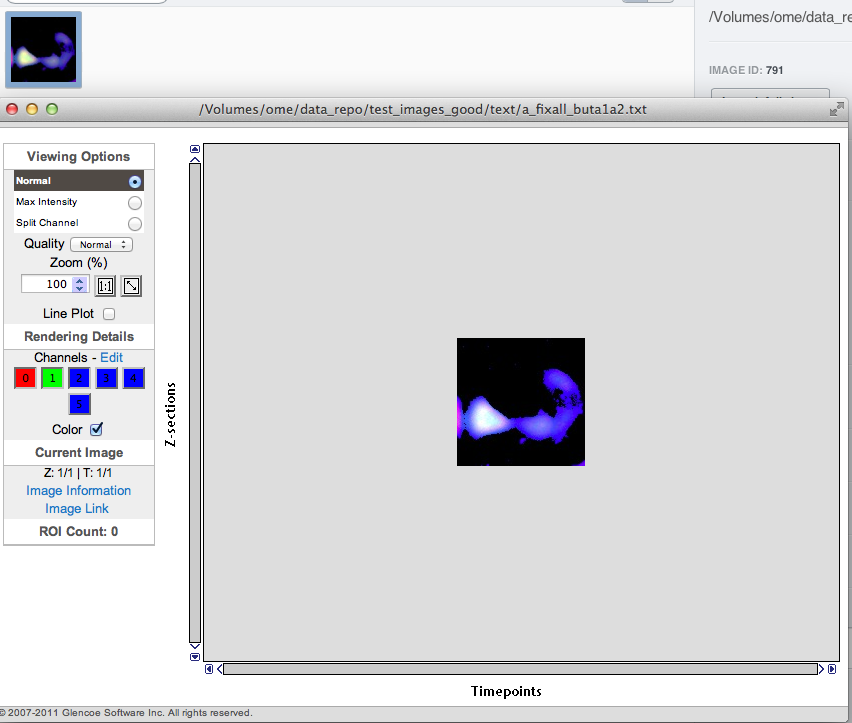Click the horizontal Timepoints slider
Viewport: 852px width, 723px height.
(x=521, y=669)
